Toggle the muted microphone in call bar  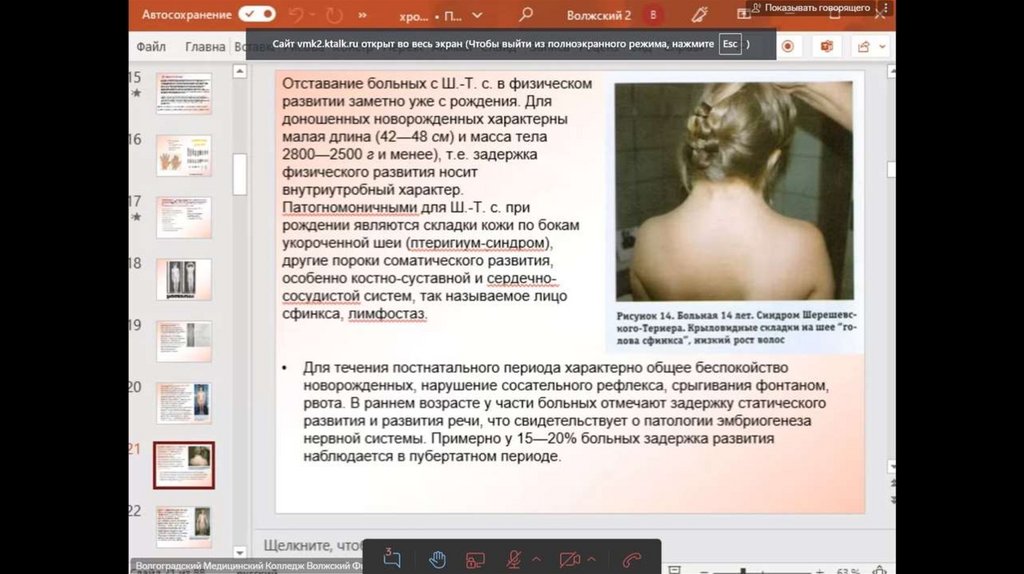pos(514,559)
